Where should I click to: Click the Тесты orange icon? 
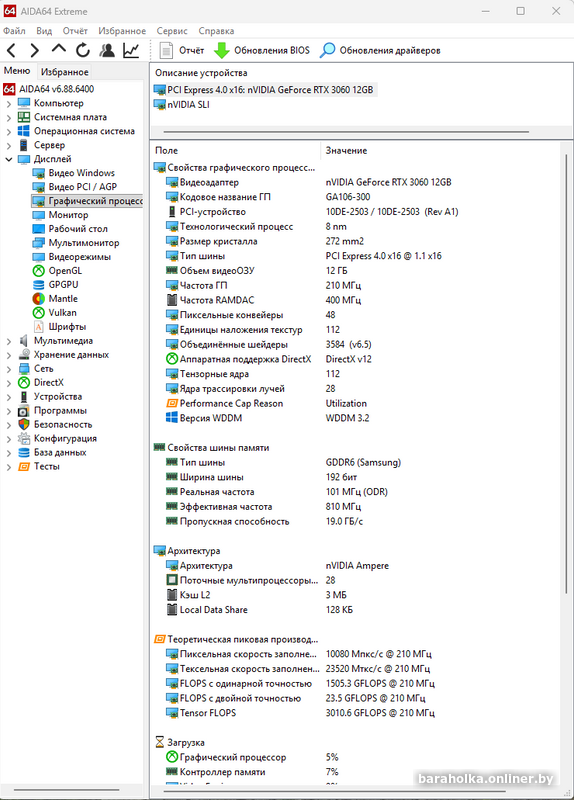click(23, 466)
